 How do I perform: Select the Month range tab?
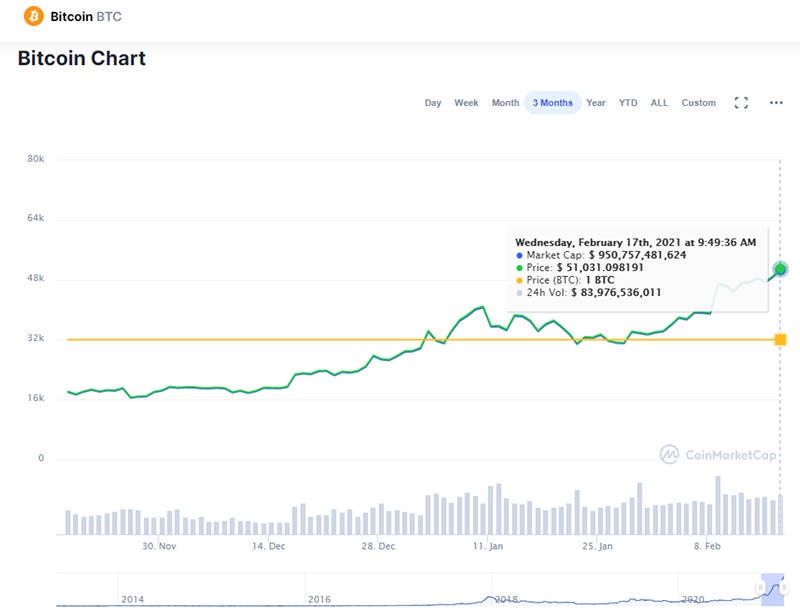pyautogui.click(x=505, y=103)
